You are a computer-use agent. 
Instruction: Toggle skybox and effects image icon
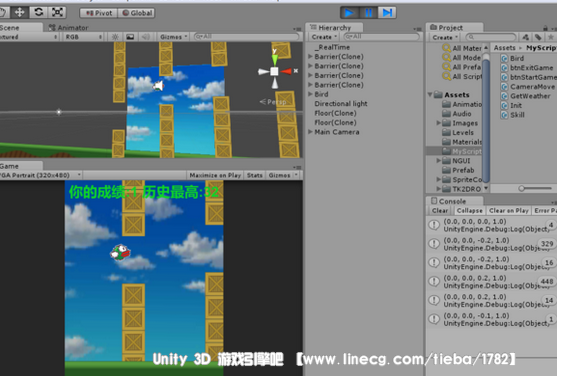(x=130, y=37)
